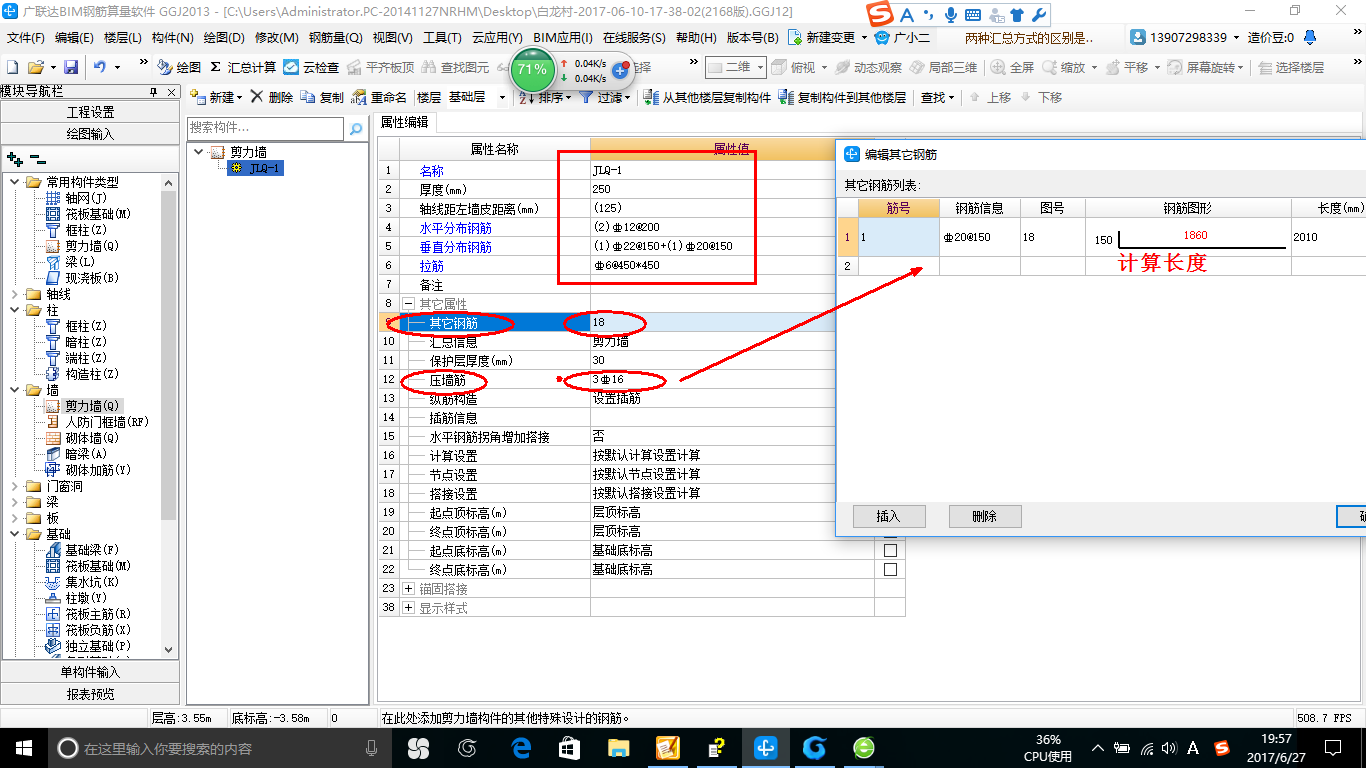Collapse the 常用构件类型 folder
The image size is (1366, 768).
[x=14, y=182]
